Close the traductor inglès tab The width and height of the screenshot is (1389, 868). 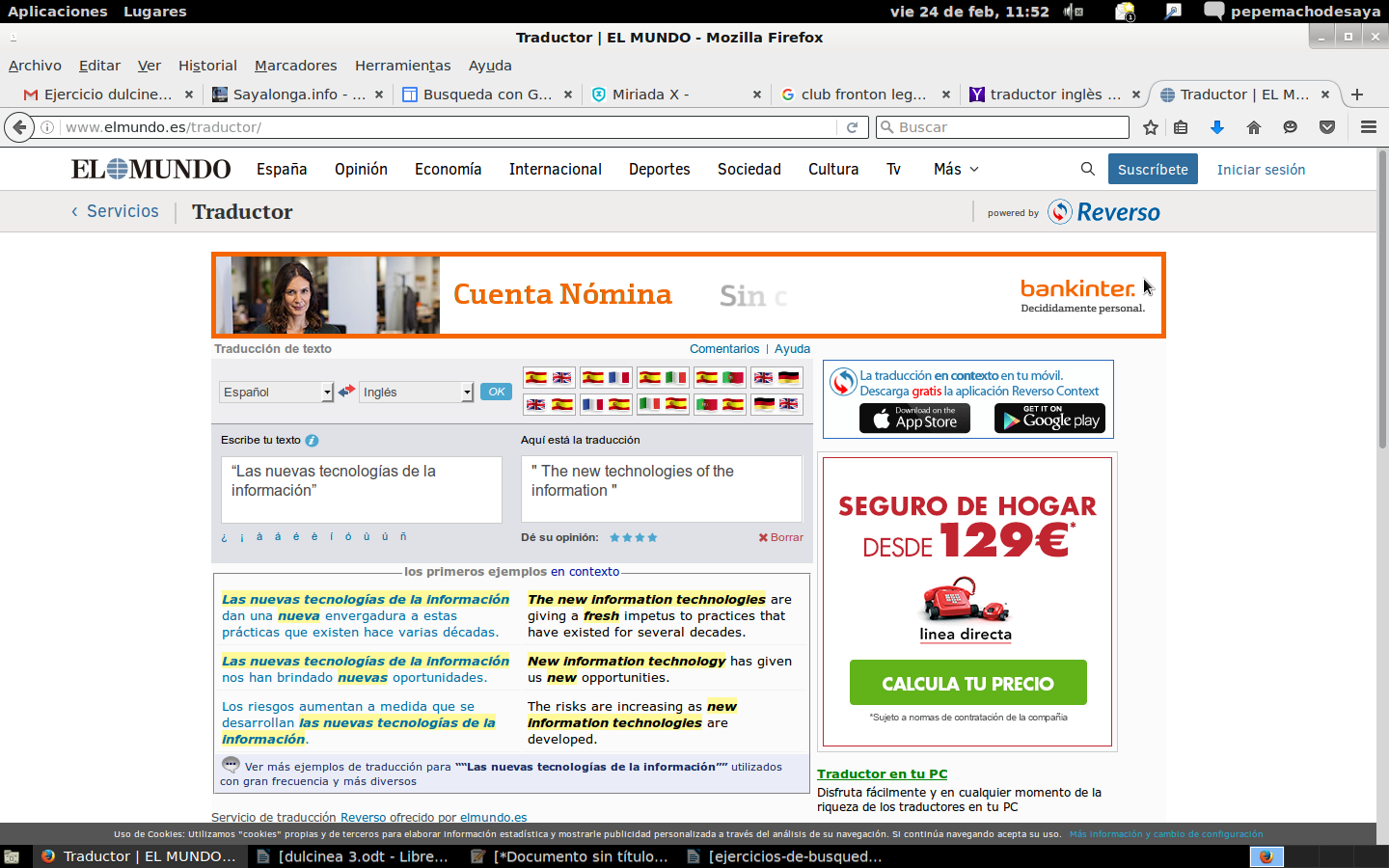[x=1136, y=95]
